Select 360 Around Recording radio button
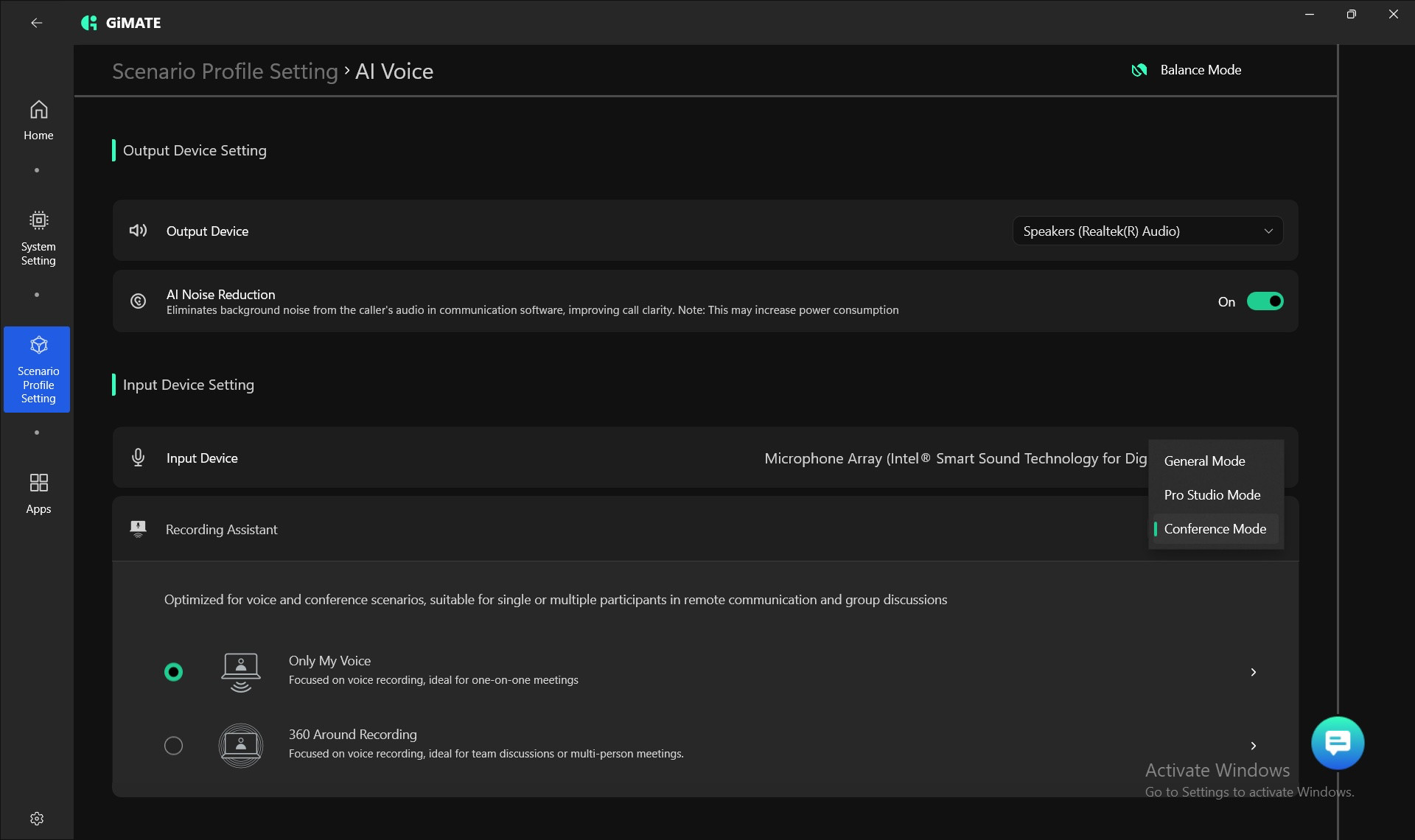The width and height of the screenshot is (1415, 840). click(x=173, y=746)
